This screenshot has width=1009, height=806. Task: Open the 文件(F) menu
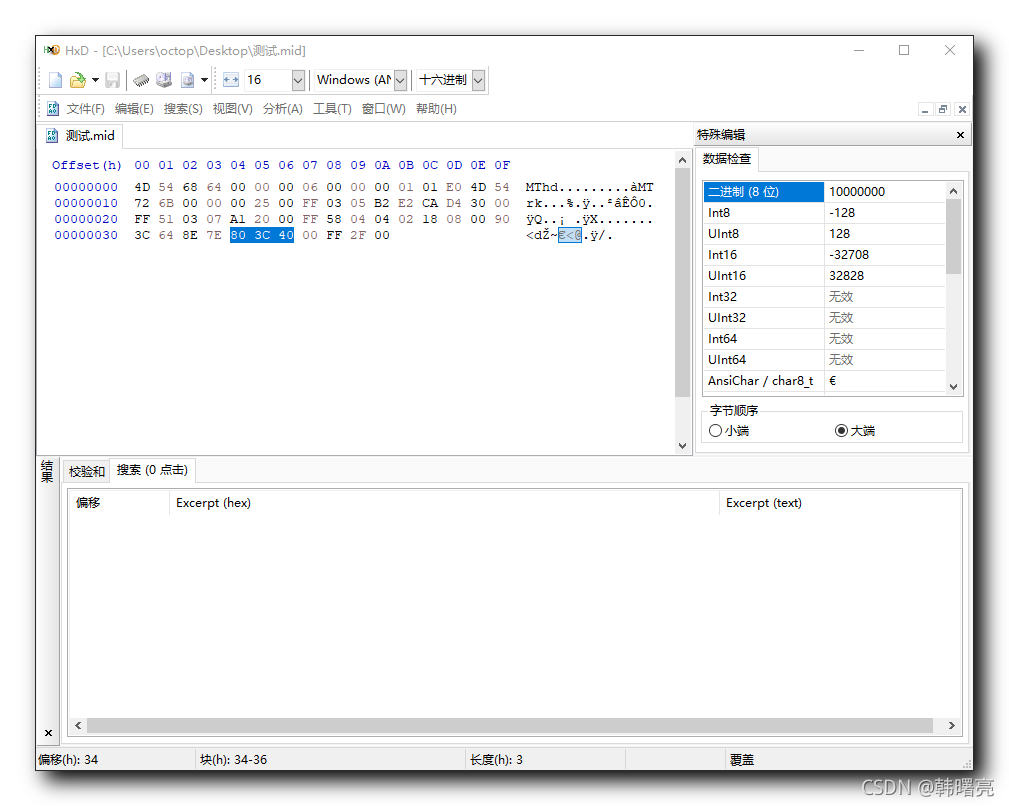pos(86,109)
